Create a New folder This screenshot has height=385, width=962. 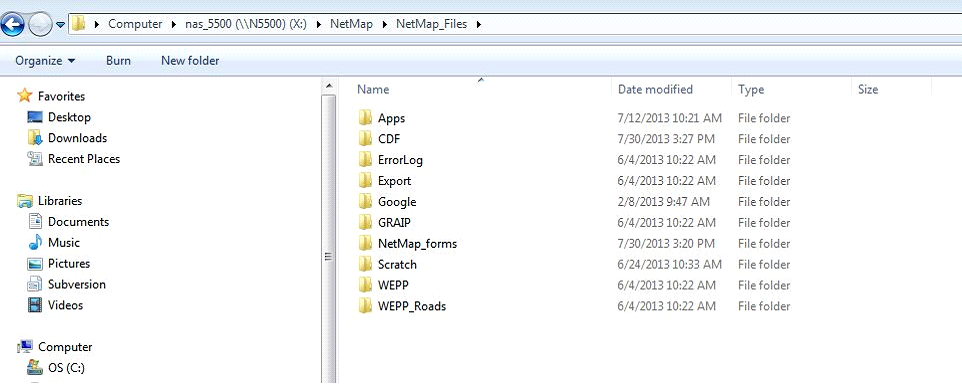coord(190,61)
